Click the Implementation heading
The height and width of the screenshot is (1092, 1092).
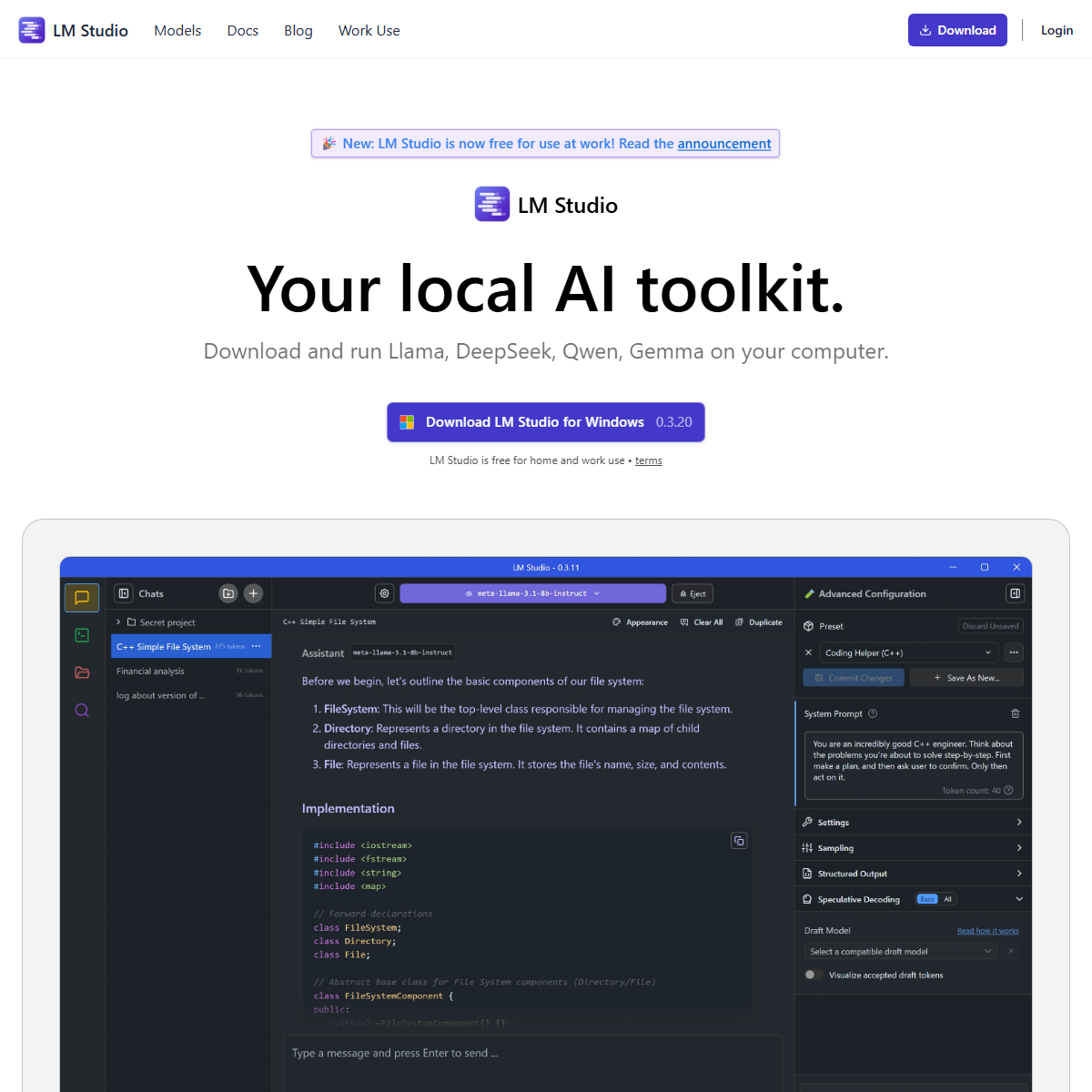click(348, 808)
